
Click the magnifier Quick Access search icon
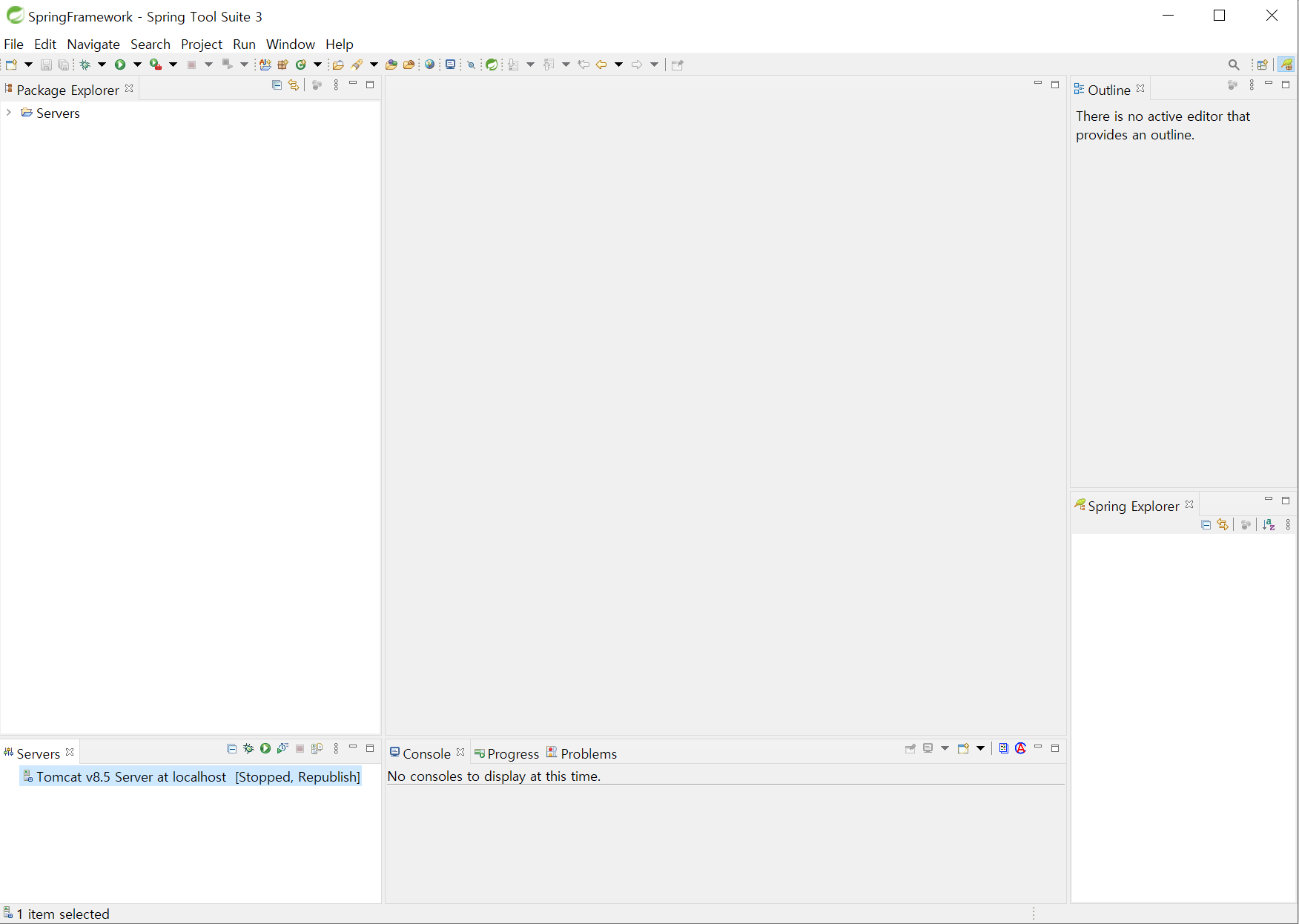tap(1234, 65)
